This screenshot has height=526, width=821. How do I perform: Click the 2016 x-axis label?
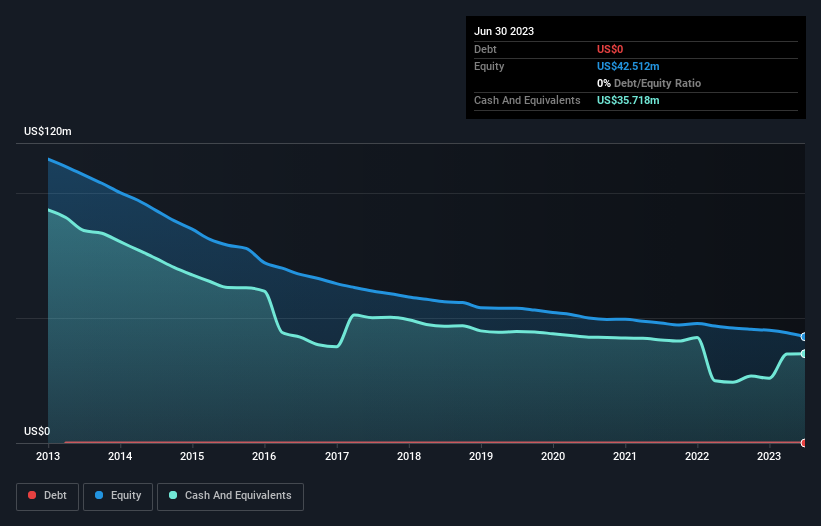(x=264, y=456)
